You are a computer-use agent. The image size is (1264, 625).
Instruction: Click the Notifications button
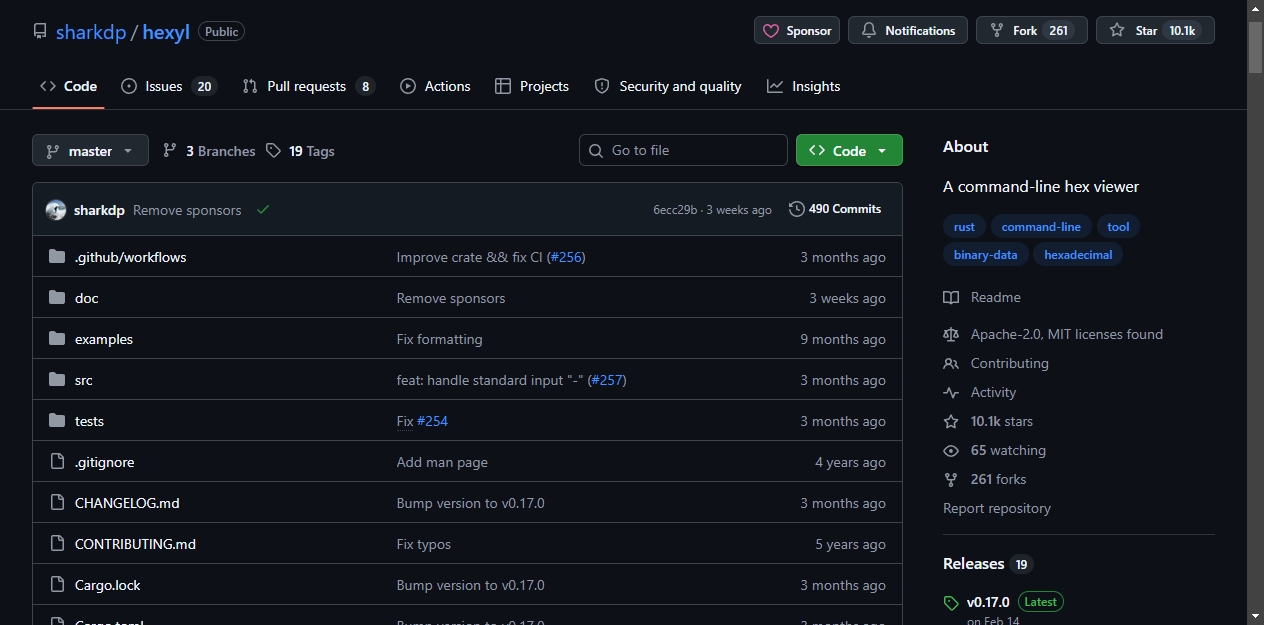[x=908, y=30]
